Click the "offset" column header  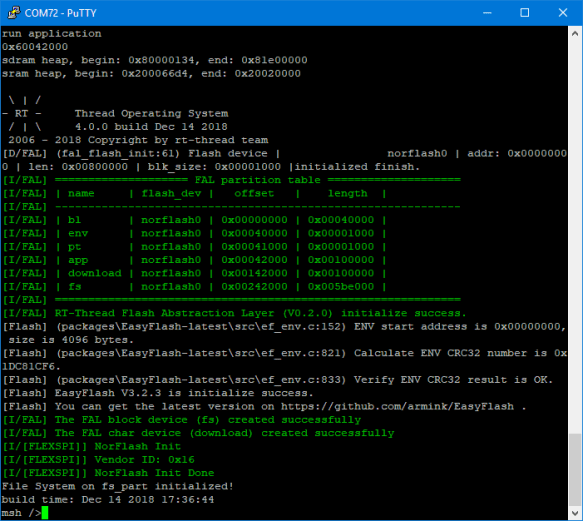(254, 193)
